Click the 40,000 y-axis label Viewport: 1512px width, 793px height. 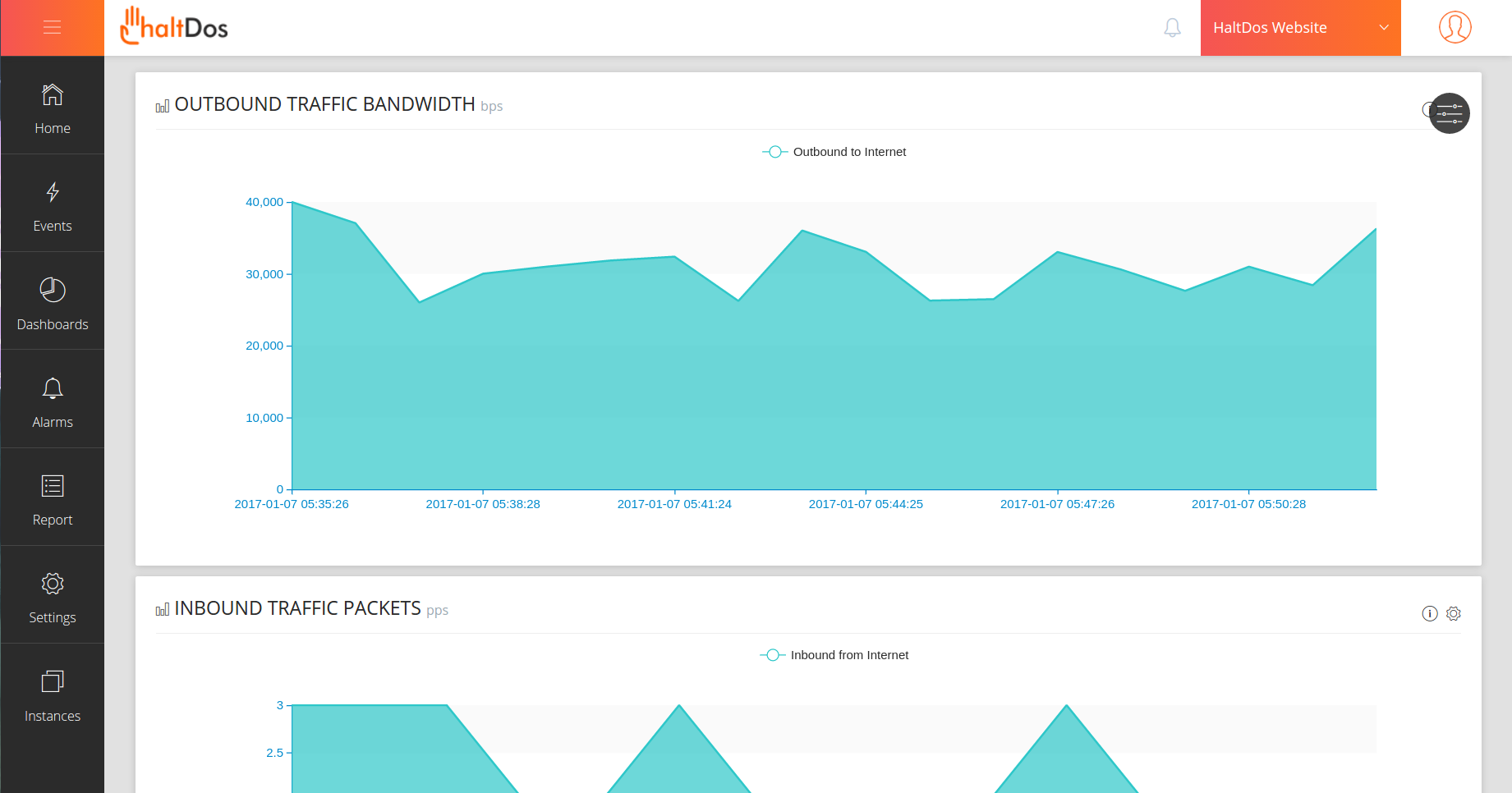point(264,202)
